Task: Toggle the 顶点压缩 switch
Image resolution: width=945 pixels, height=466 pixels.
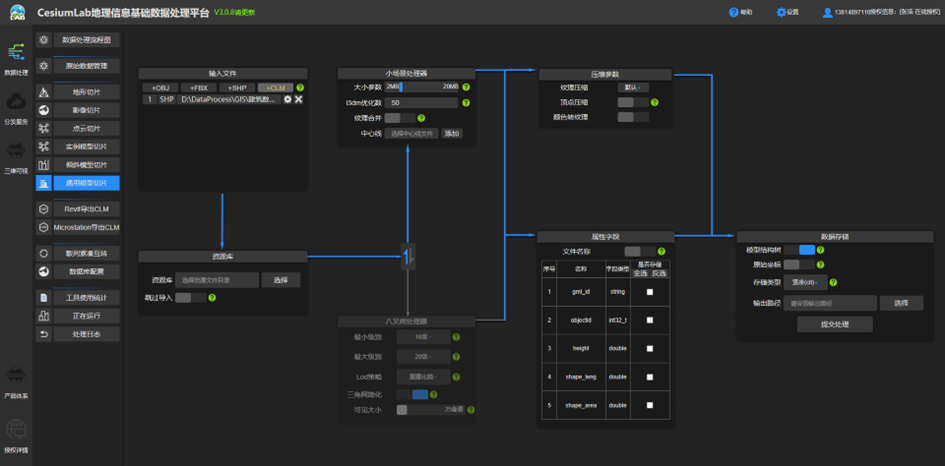Action: pyautogui.click(x=633, y=102)
